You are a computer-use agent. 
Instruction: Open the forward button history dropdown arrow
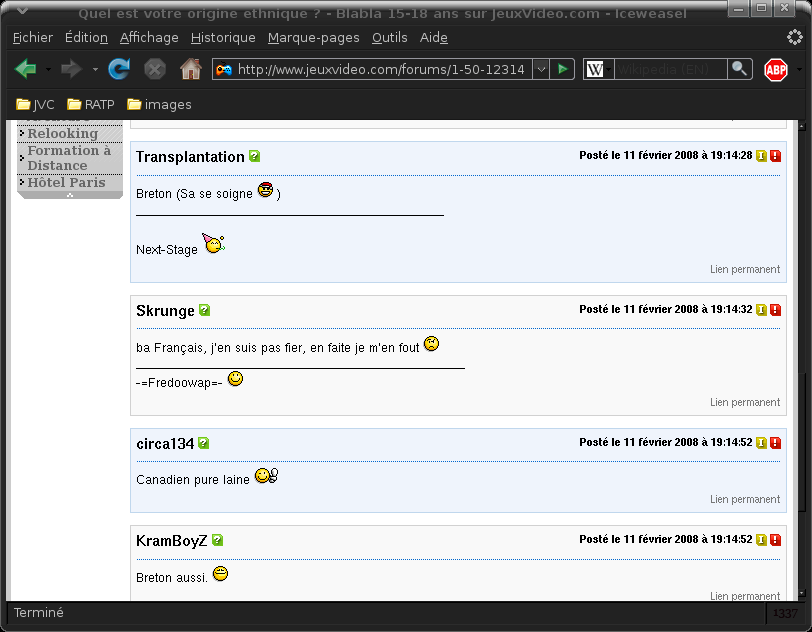point(95,69)
